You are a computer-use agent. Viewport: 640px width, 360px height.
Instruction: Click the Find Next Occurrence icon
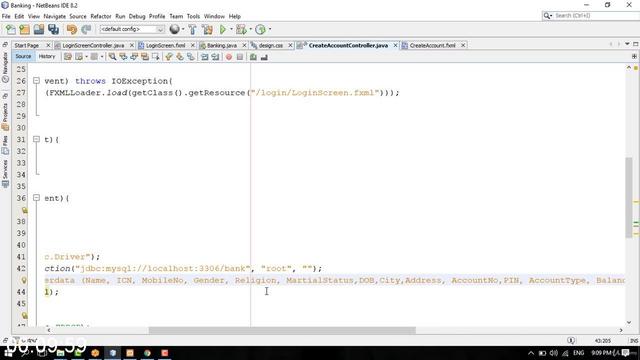(134, 57)
